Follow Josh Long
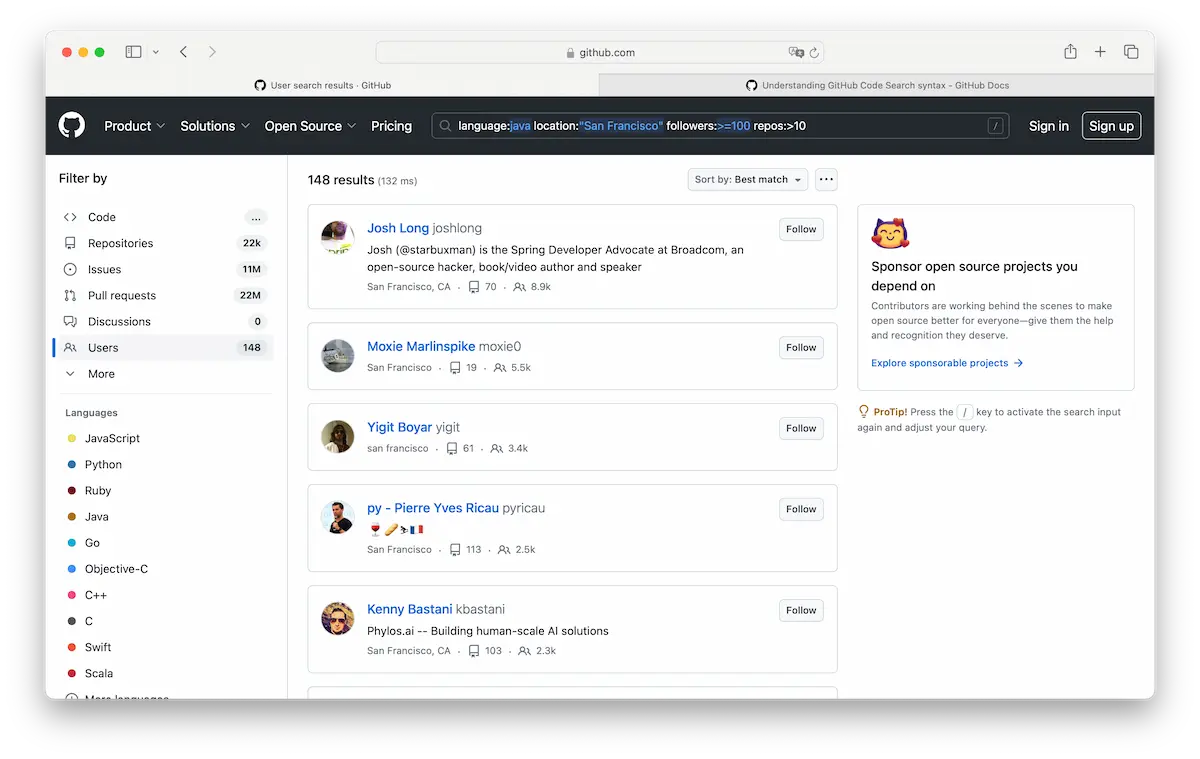This screenshot has height=759, width=1200. (x=800, y=229)
